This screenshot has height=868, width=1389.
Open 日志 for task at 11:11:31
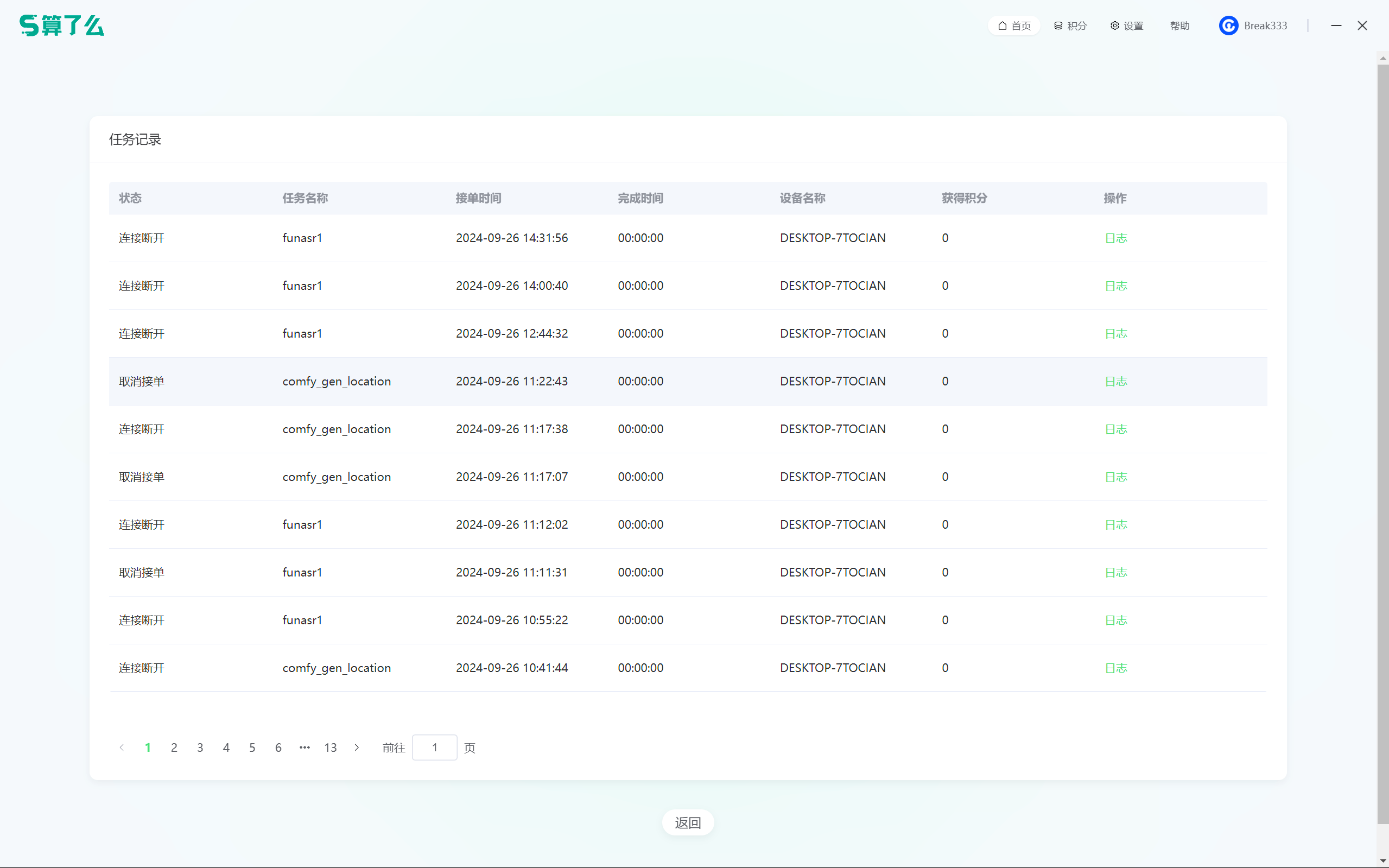click(x=1116, y=572)
